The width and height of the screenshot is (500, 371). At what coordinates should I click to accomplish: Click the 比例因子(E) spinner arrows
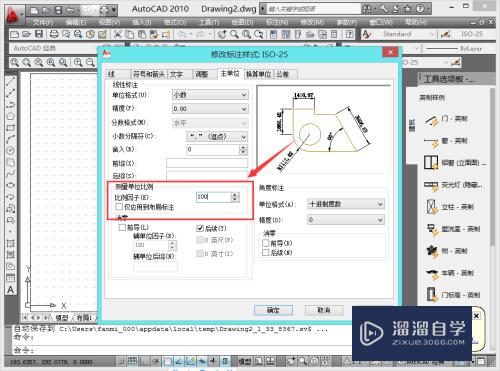[235, 197]
